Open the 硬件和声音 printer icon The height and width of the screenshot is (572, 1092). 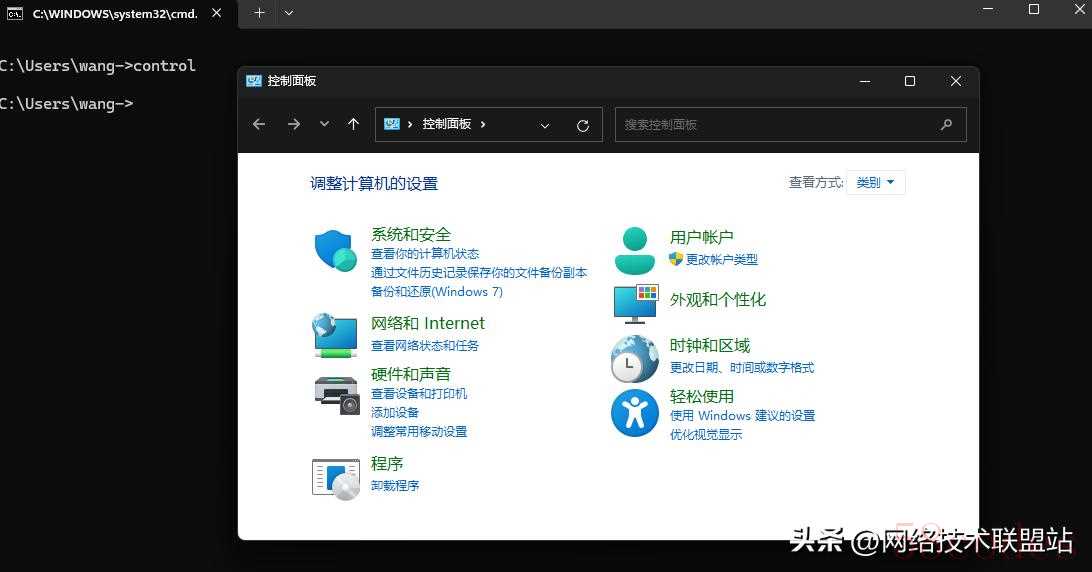(x=336, y=394)
